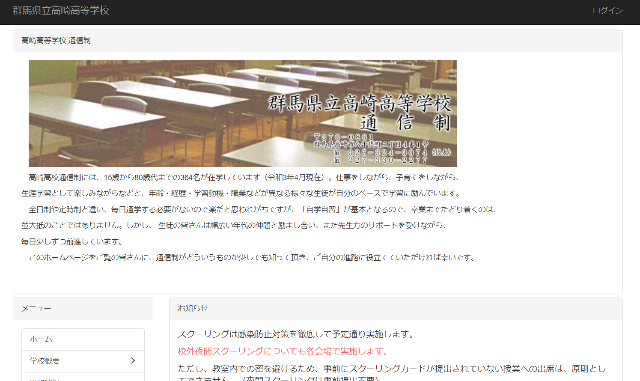Click the notice line starting ただし、教室内での密
The width and height of the screenshot is (640, 381).
tap(391, 369)
